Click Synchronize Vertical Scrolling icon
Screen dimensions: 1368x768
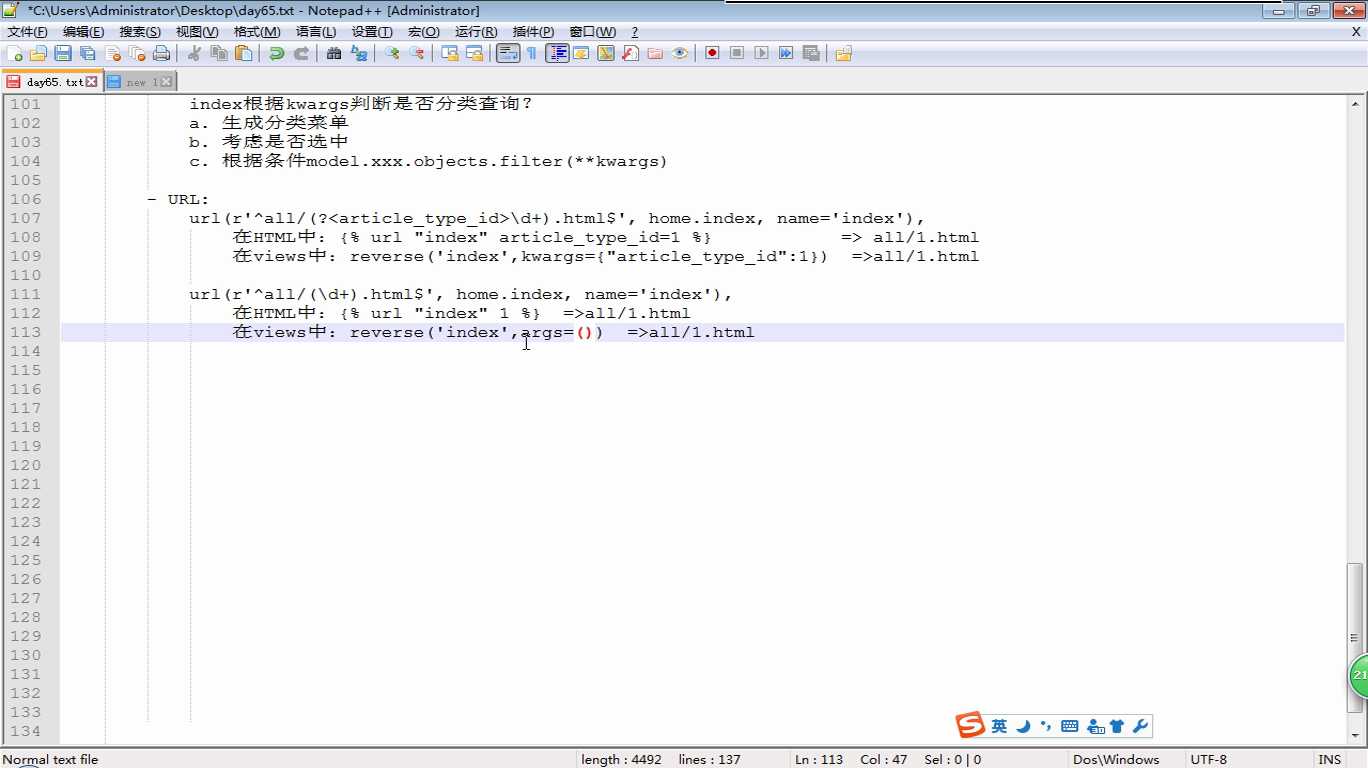coord(450,53)
